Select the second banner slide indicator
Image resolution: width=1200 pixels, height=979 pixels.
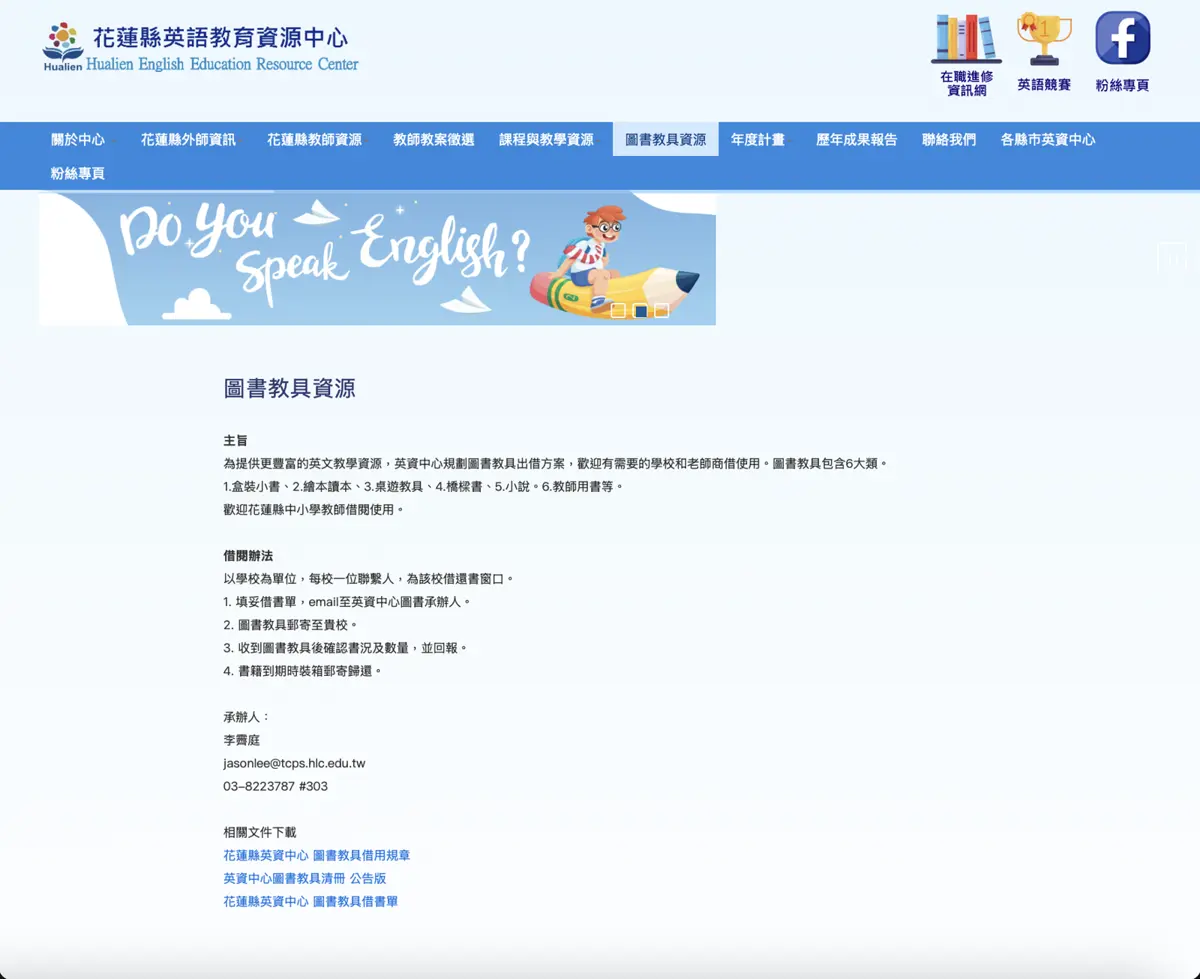coord(640,311)
